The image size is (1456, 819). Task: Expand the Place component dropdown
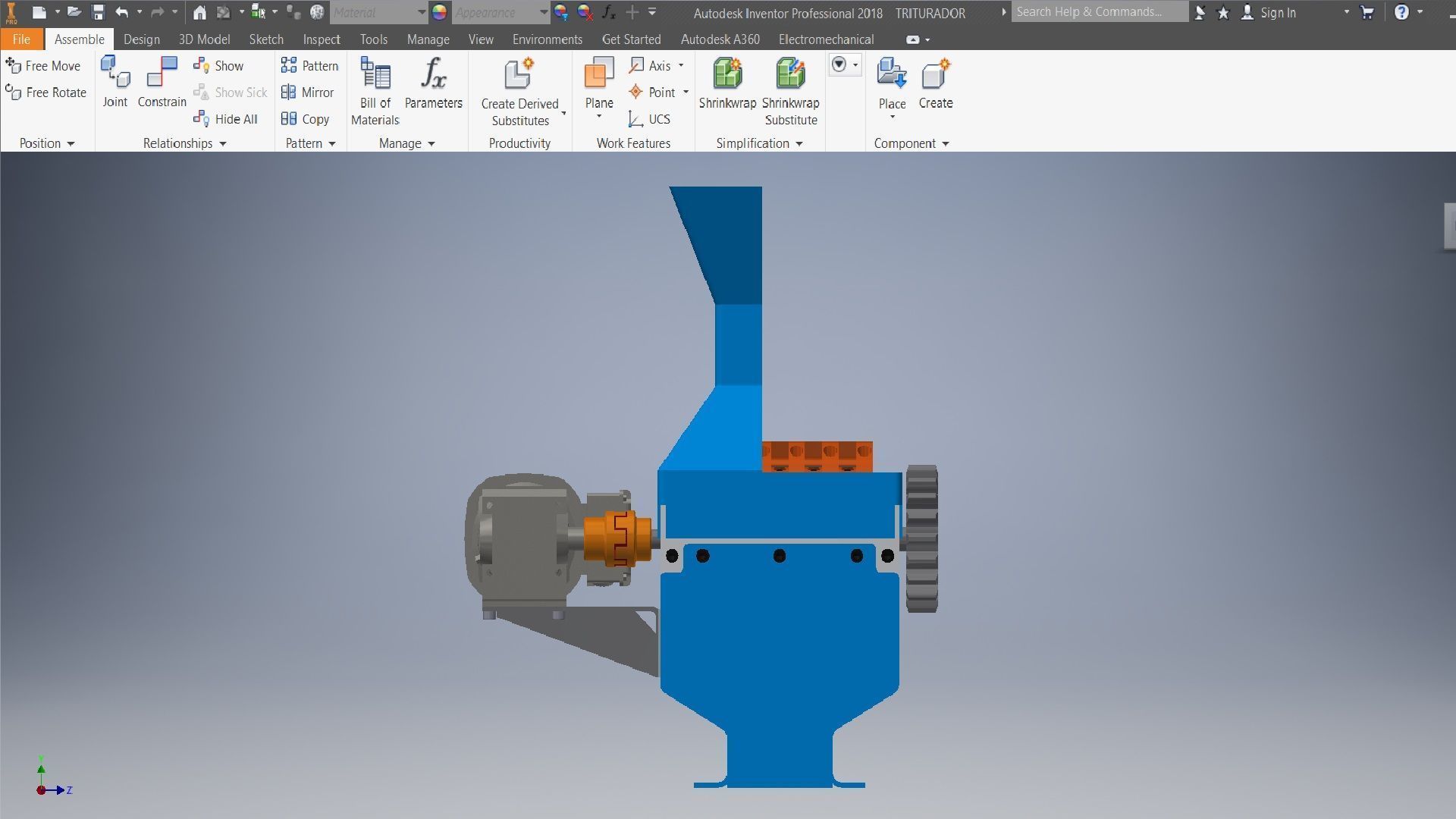pos(892,117)
